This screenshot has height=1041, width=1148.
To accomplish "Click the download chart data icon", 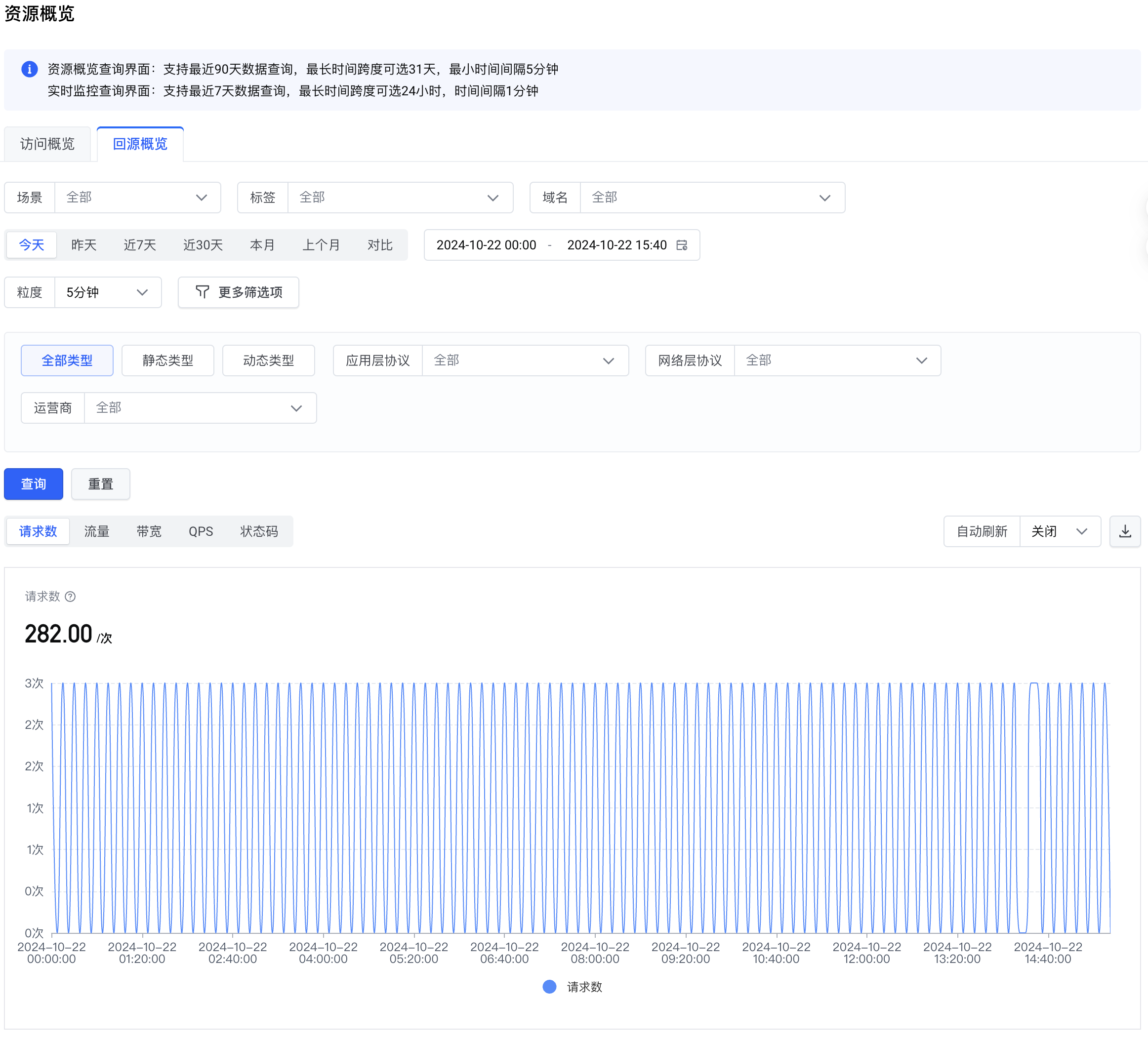I will click(1125, 531).
